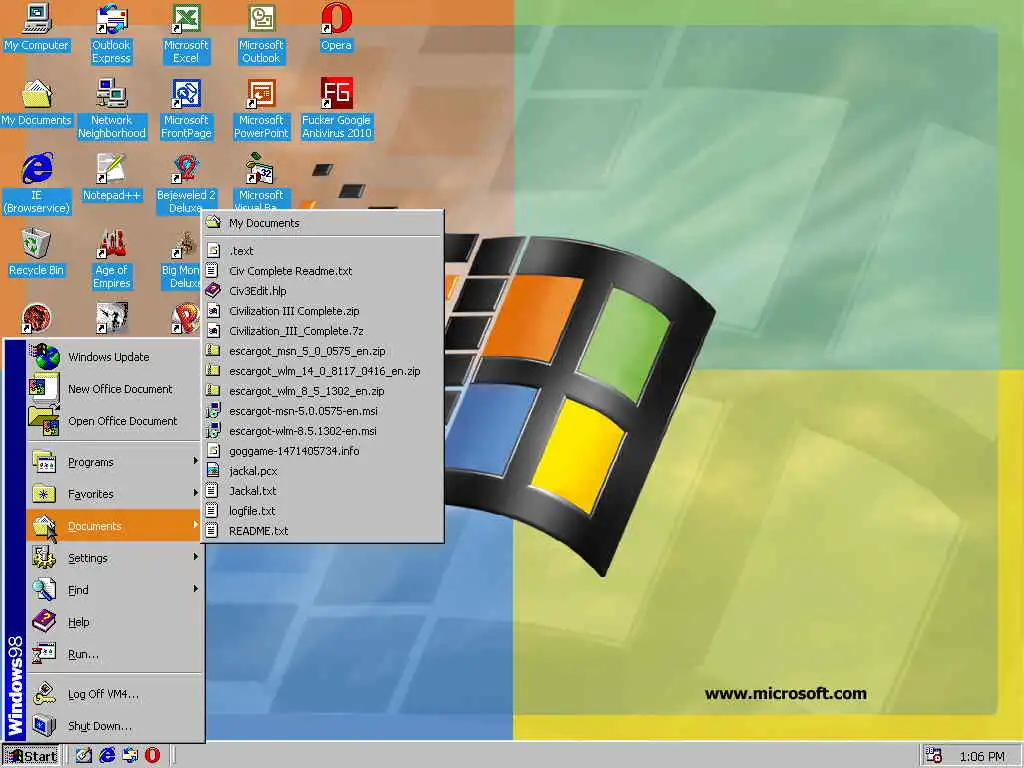The image size is (1024, 768).
Task: Launch Microsoft FrontPage shortcut
Action: point(186,109)
